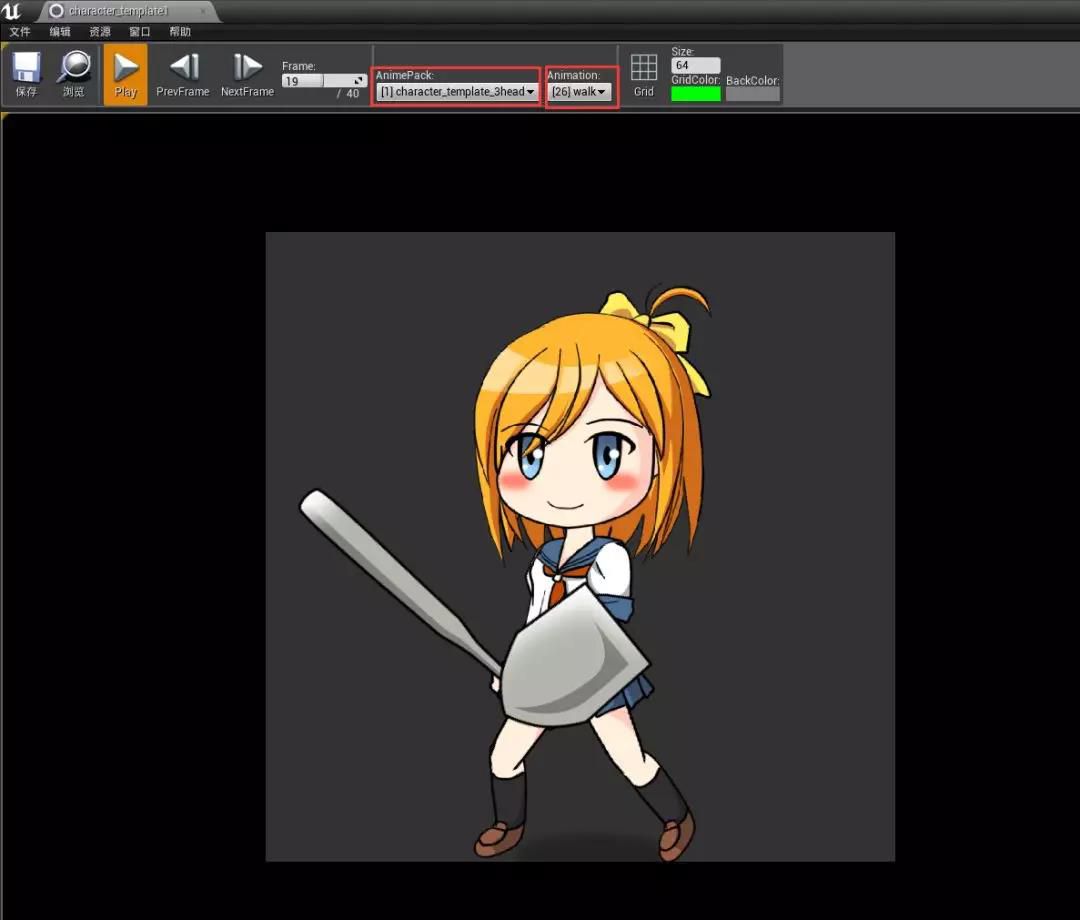Step back with PrevFrame

click(183, 74)
